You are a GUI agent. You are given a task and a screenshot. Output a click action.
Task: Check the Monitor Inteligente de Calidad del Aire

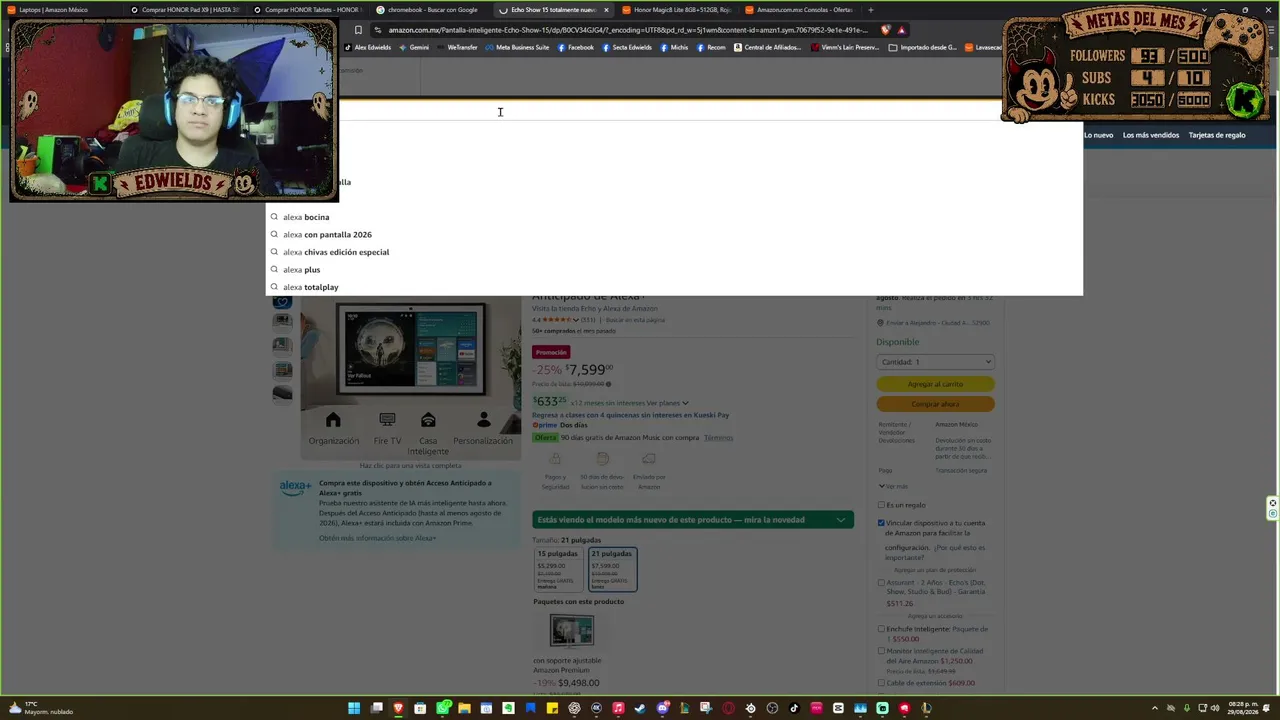[881, 651]
